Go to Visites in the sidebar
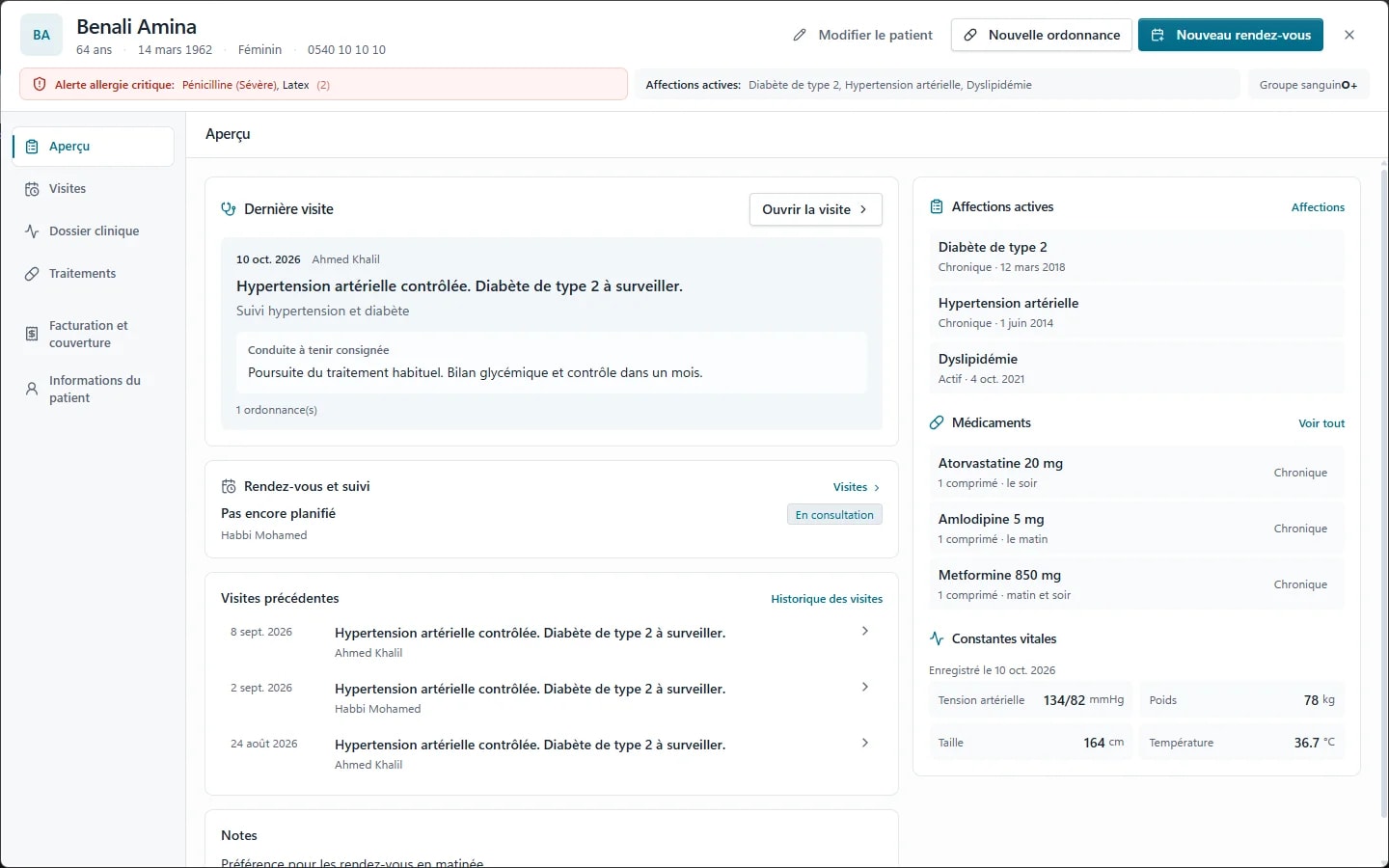 [94, 189]
